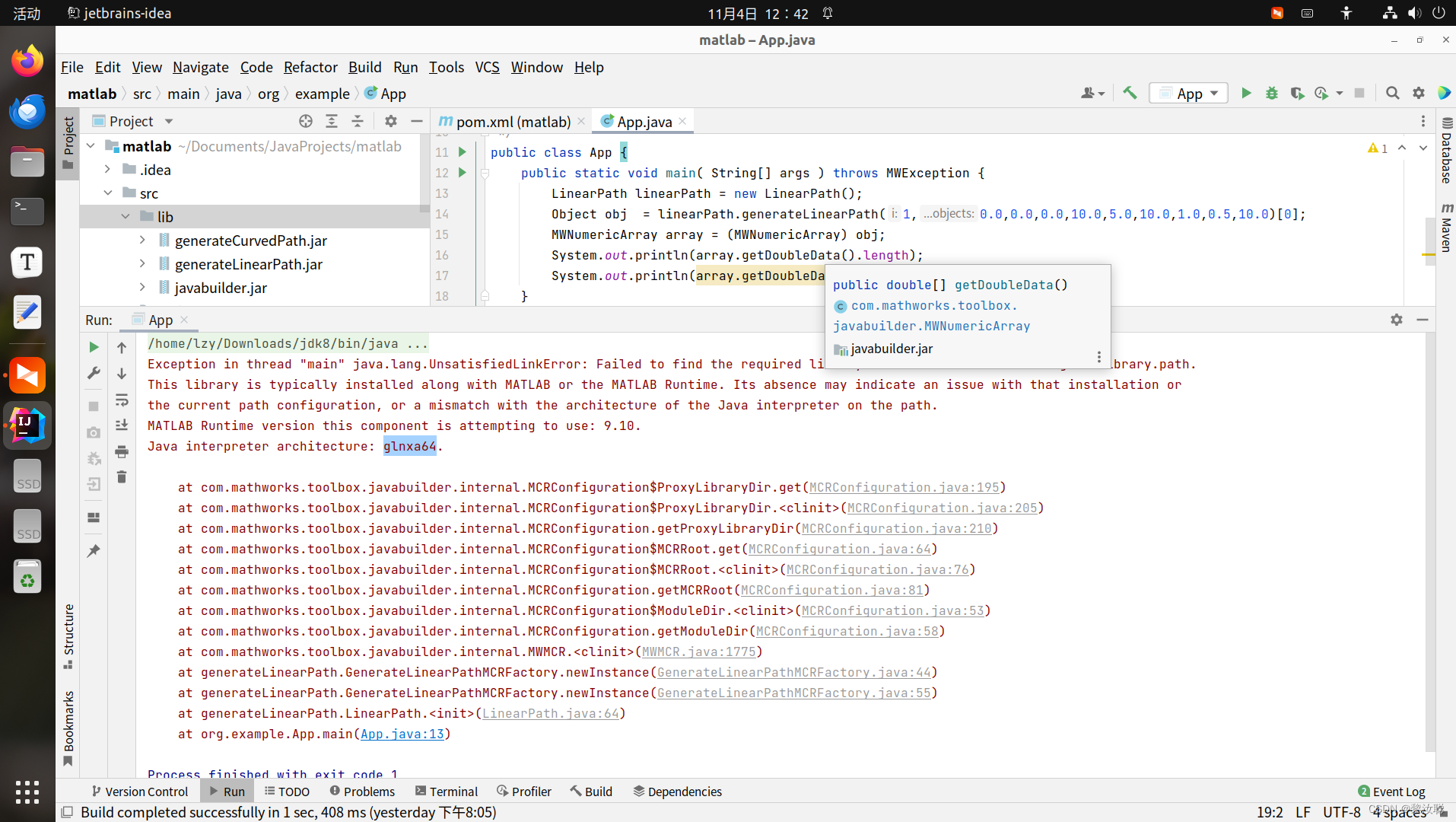Screen dimensions: 1456x822
Task: Close the App.java editor tab
Action: pos(682,121)
